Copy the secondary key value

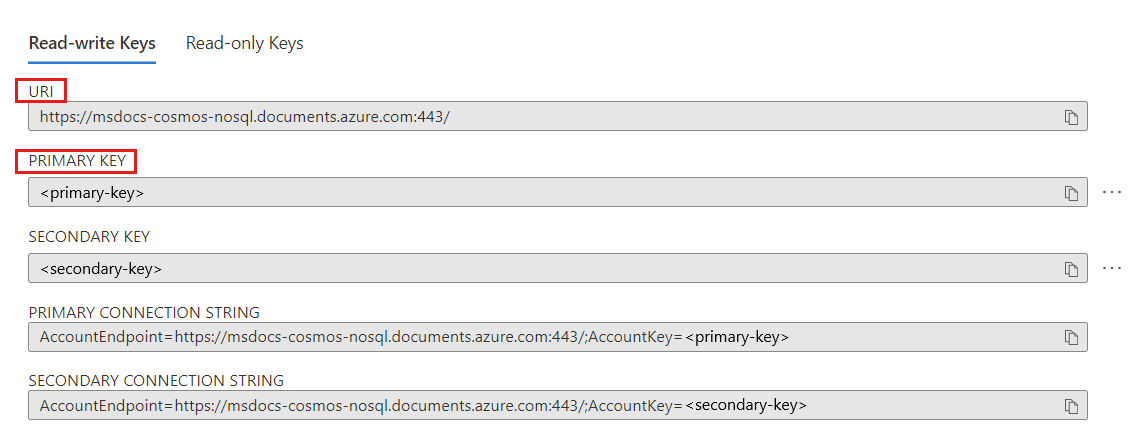1071,269
